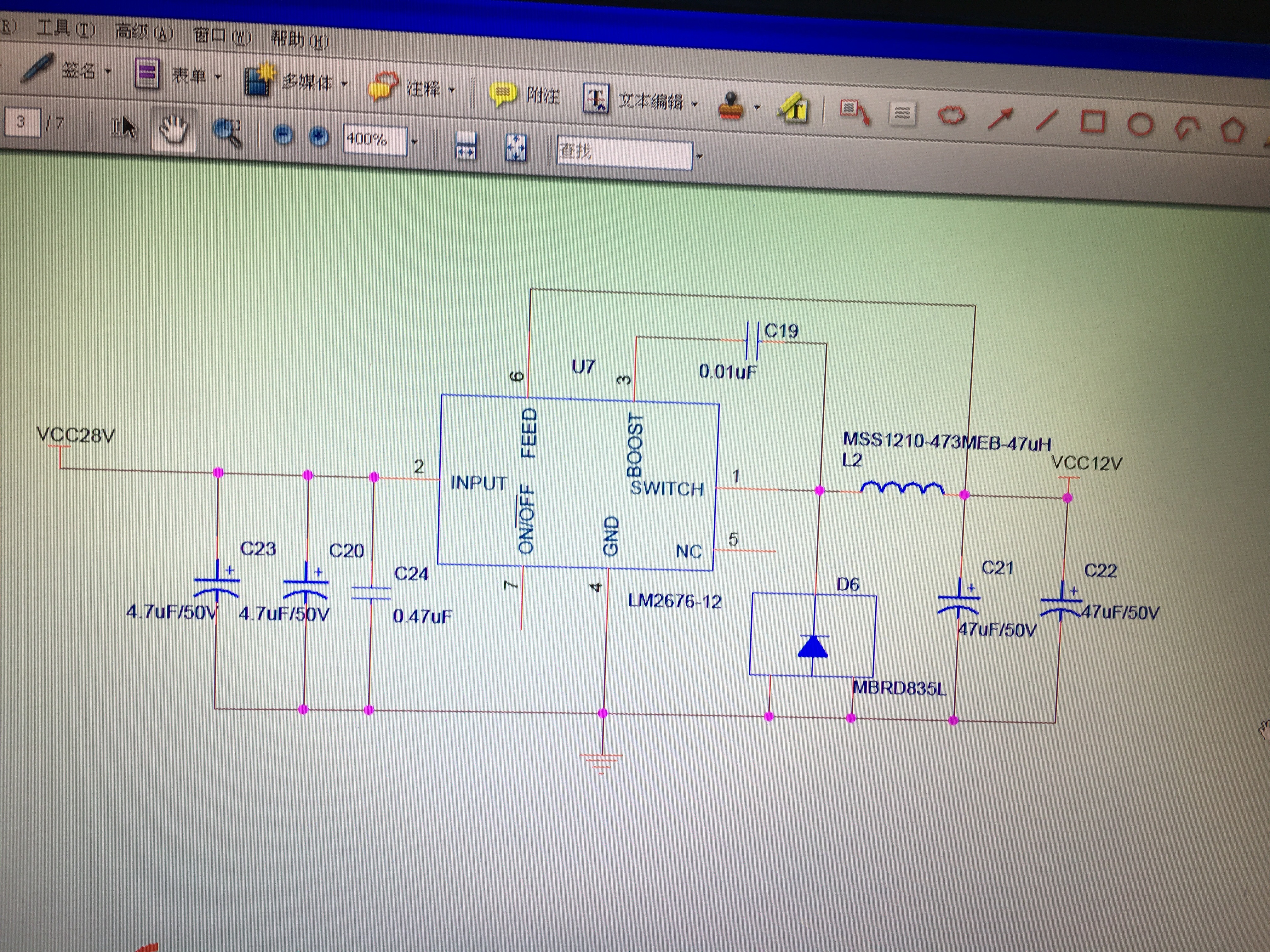1270x952 pixels.
Task: Open the stamp tool dropdown arrow
Action: pos(757,107)
